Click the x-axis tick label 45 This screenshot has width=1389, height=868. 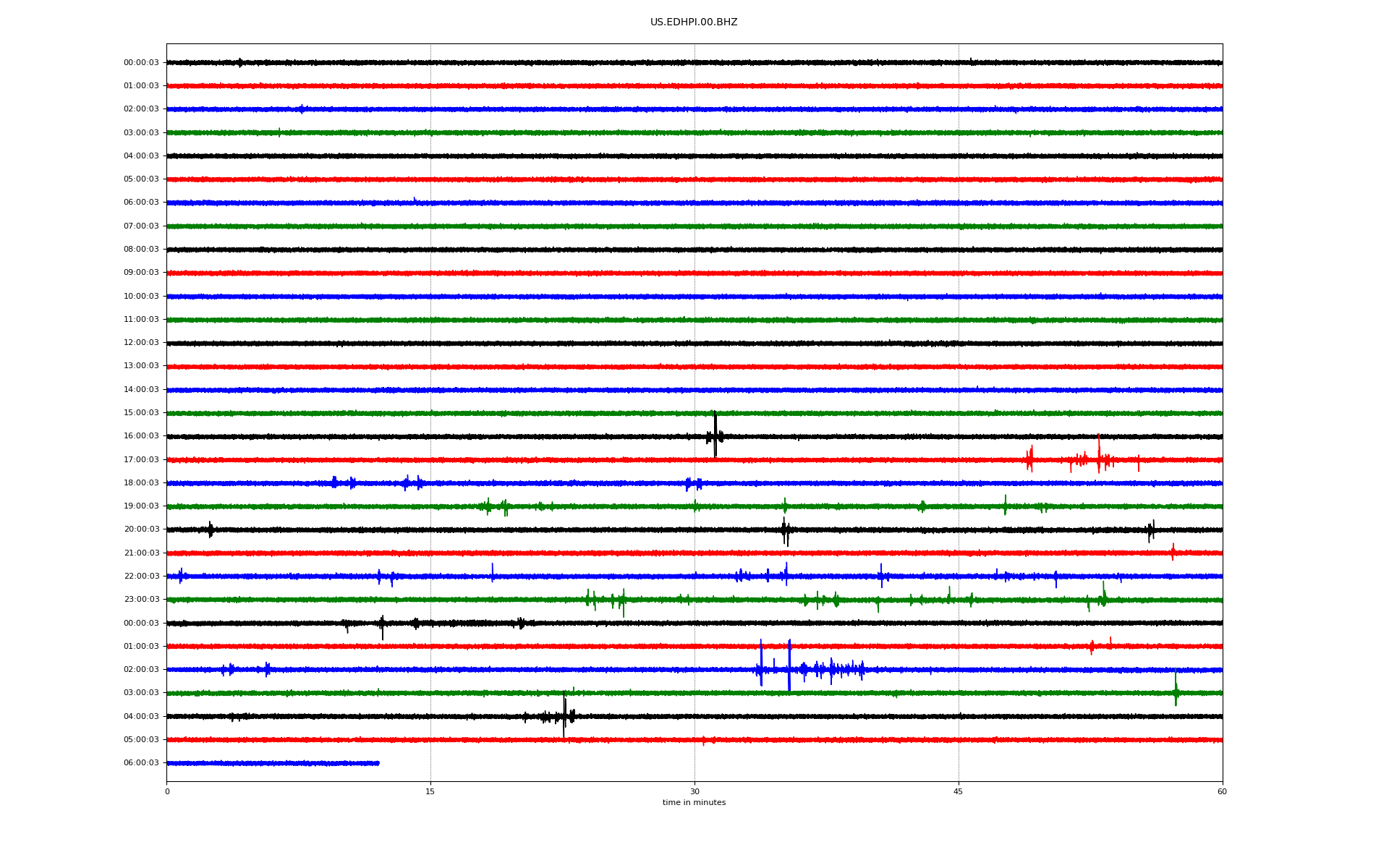pyautogui.click(x=959, y=791)
